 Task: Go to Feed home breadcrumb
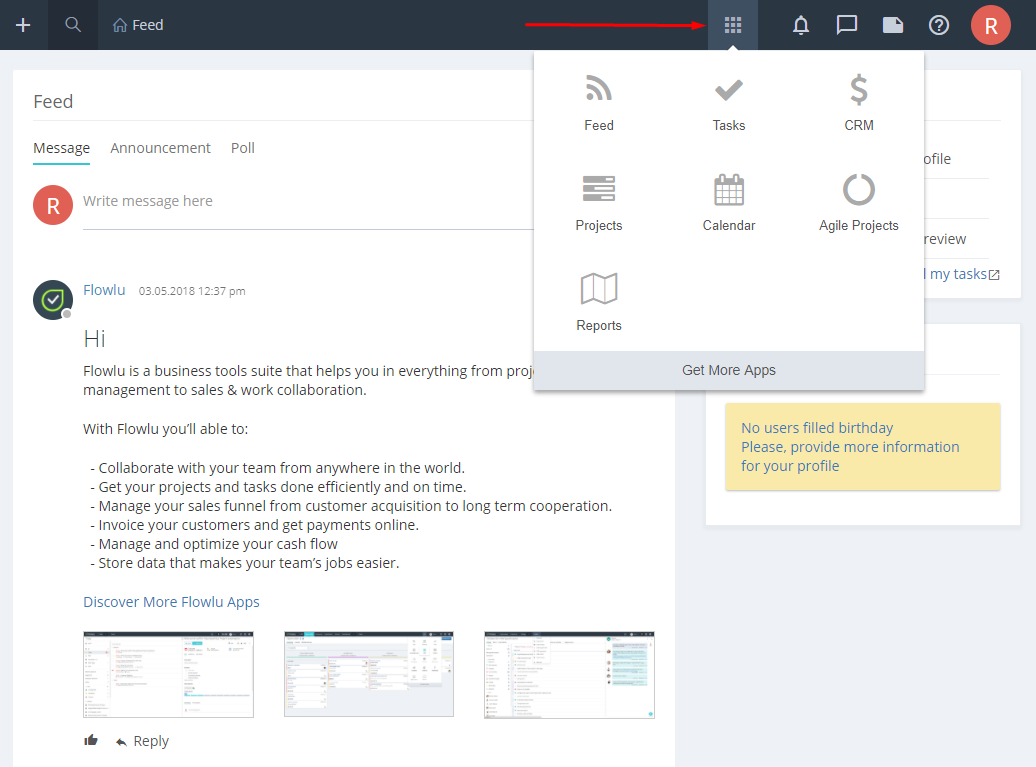coord(138,25)
